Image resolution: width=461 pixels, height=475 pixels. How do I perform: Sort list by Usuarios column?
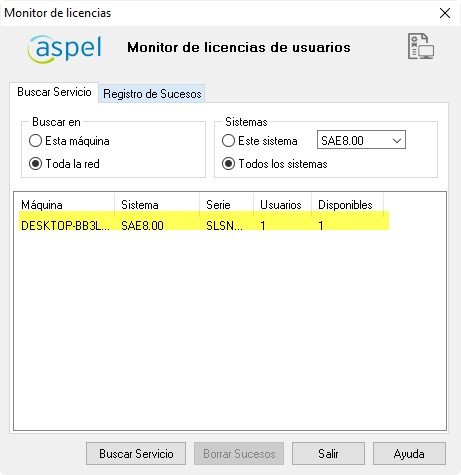pos(282,204)
